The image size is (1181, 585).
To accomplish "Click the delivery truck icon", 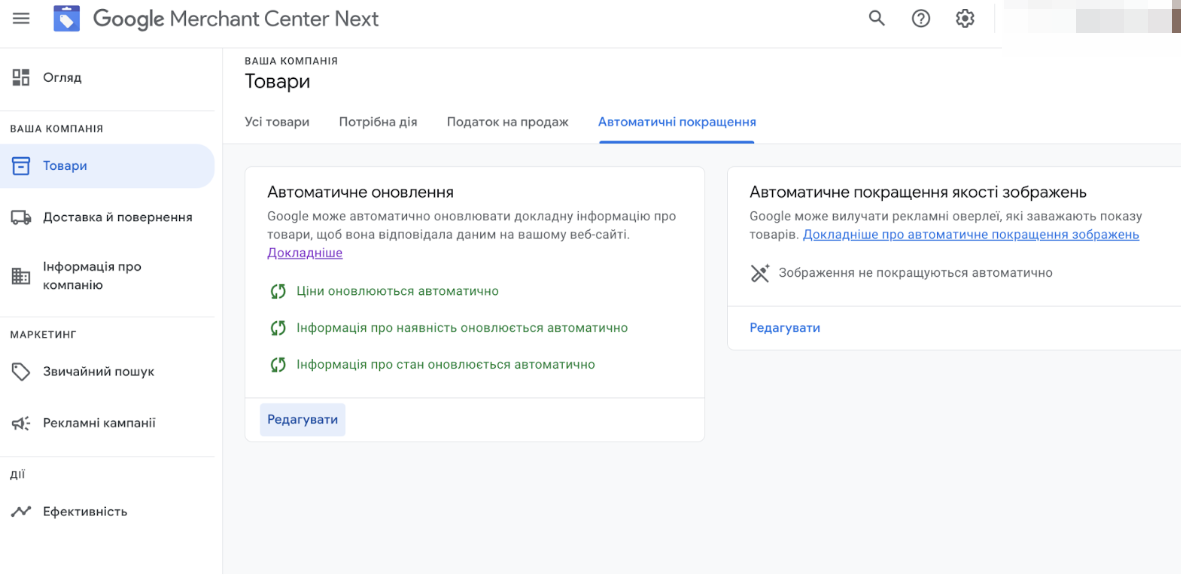I will 21,218.
